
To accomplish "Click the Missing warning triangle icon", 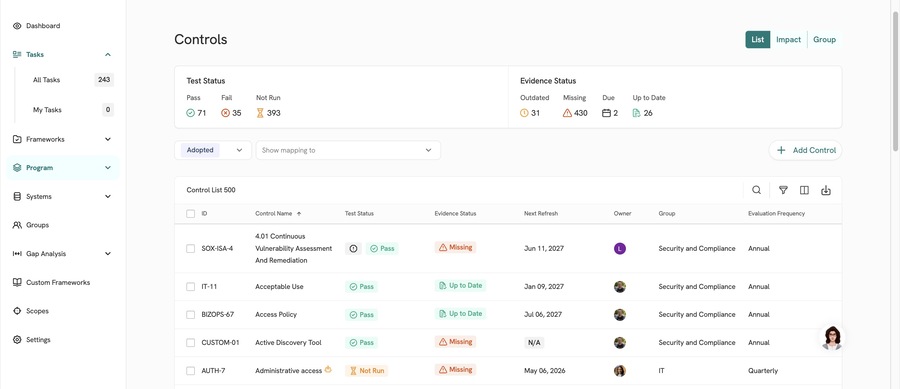I will [567, 113].
